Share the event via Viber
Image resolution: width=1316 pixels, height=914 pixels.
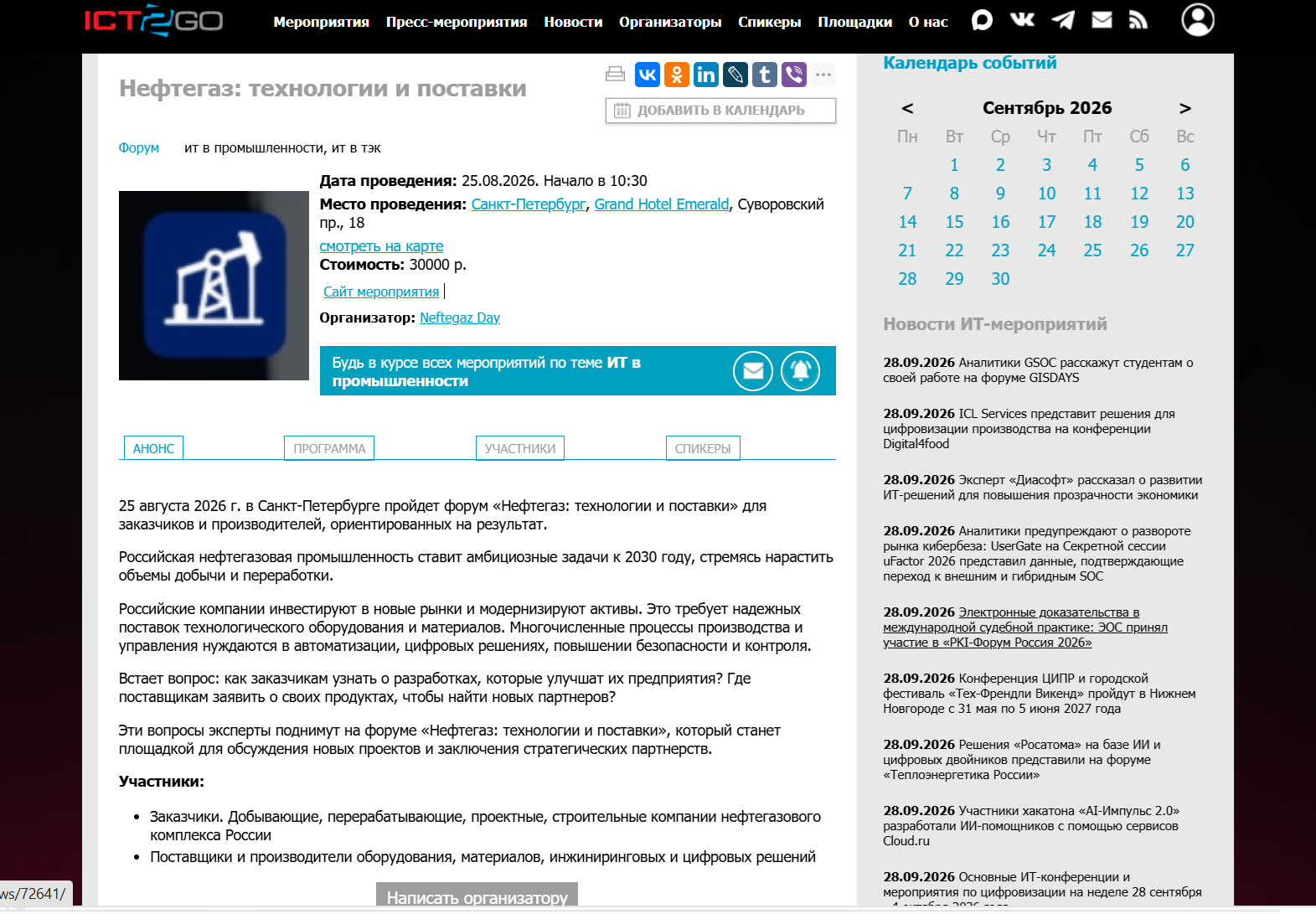[x=794, y=75]
